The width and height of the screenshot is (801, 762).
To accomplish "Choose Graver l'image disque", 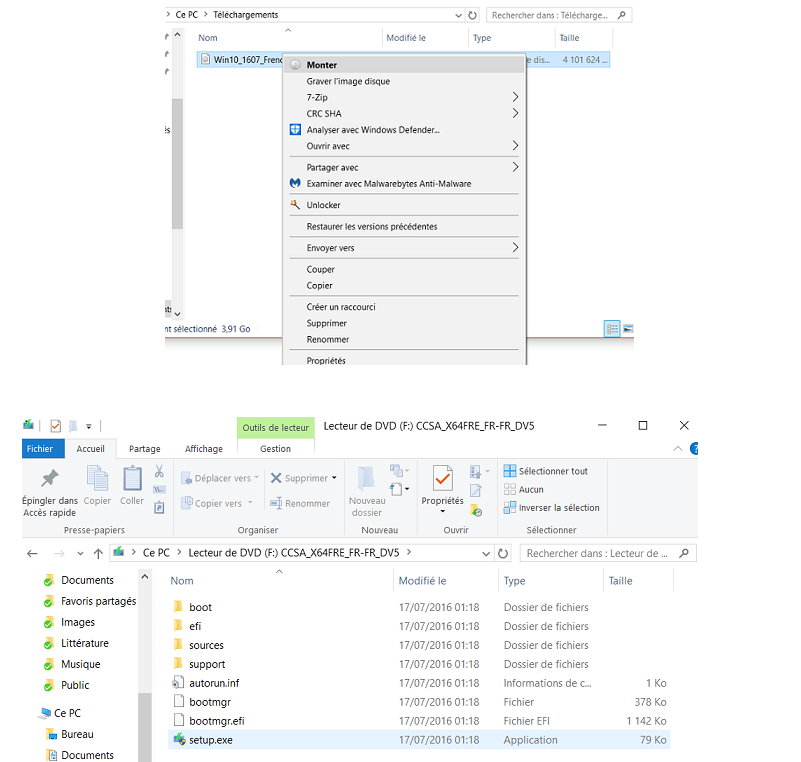I will (x=404, y=81).
